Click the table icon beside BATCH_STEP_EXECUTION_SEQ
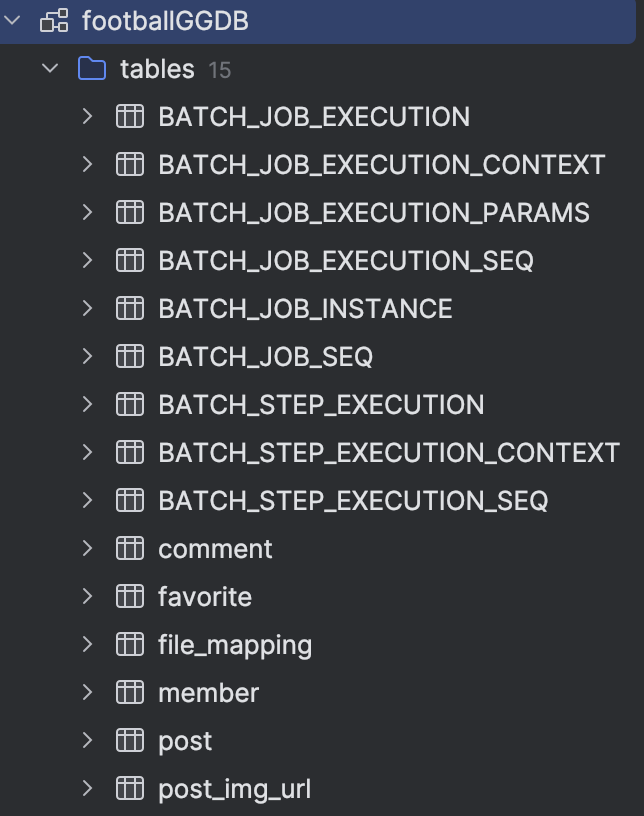 [130, 501]
